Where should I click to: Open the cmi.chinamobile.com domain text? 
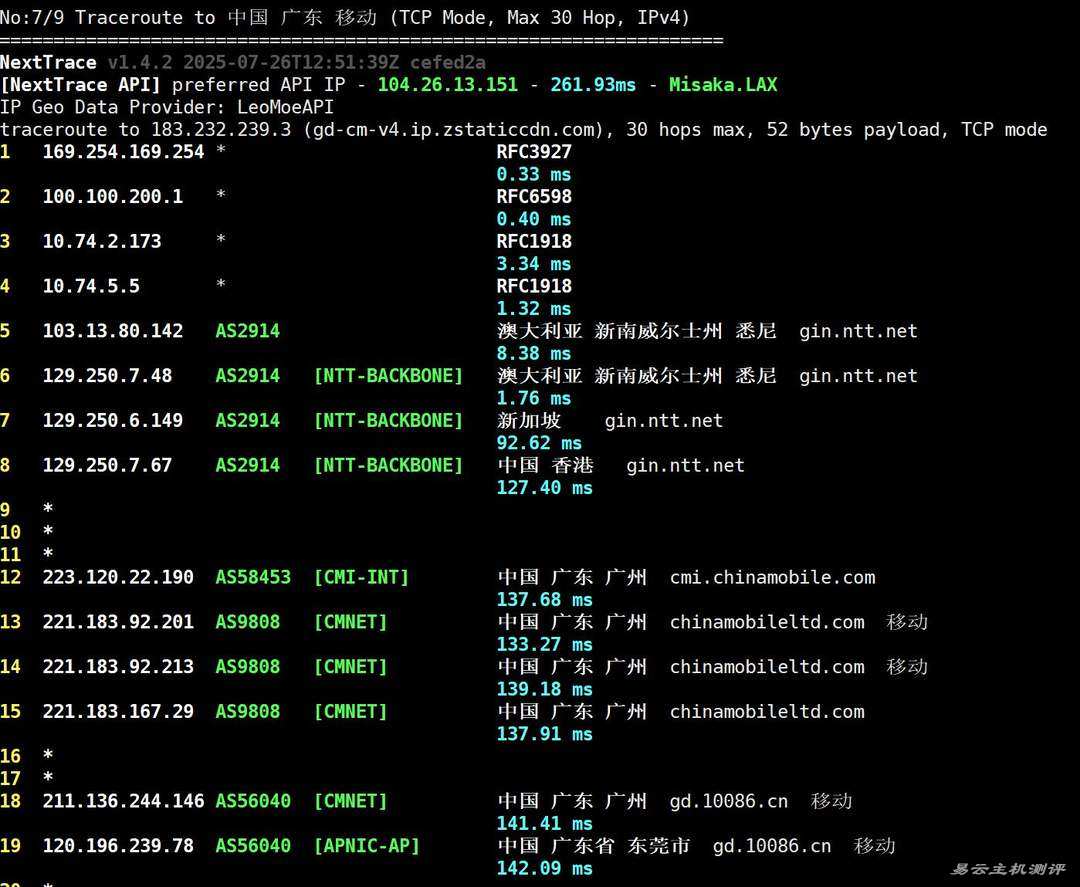tap(772, 577)
